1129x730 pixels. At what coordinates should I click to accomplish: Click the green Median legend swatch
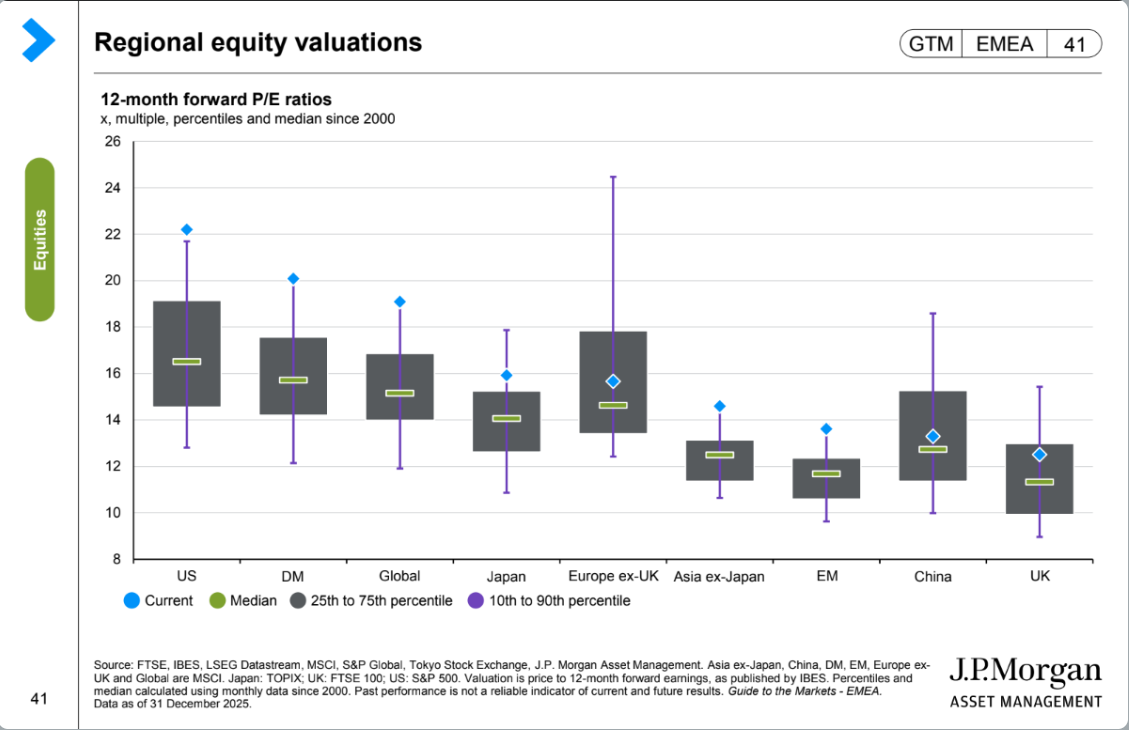pos(217,601)
